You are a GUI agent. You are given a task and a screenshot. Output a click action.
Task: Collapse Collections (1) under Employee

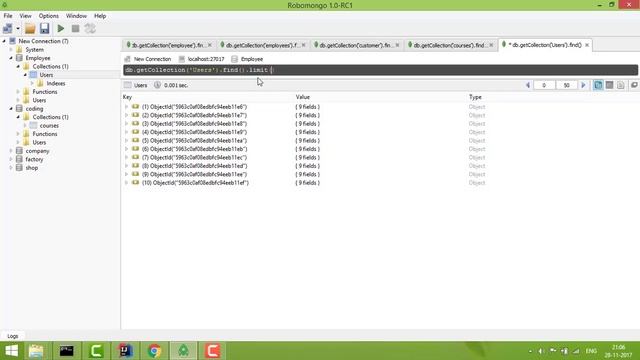(18, 67)
